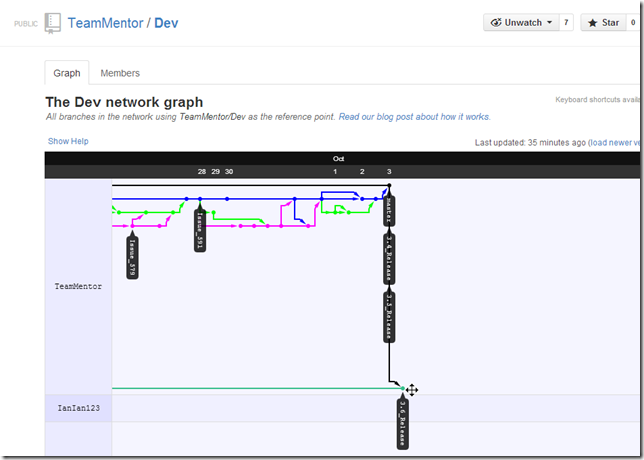644x460 pixels.
Task: Click the watchers count 7
Action: [566, 22]
